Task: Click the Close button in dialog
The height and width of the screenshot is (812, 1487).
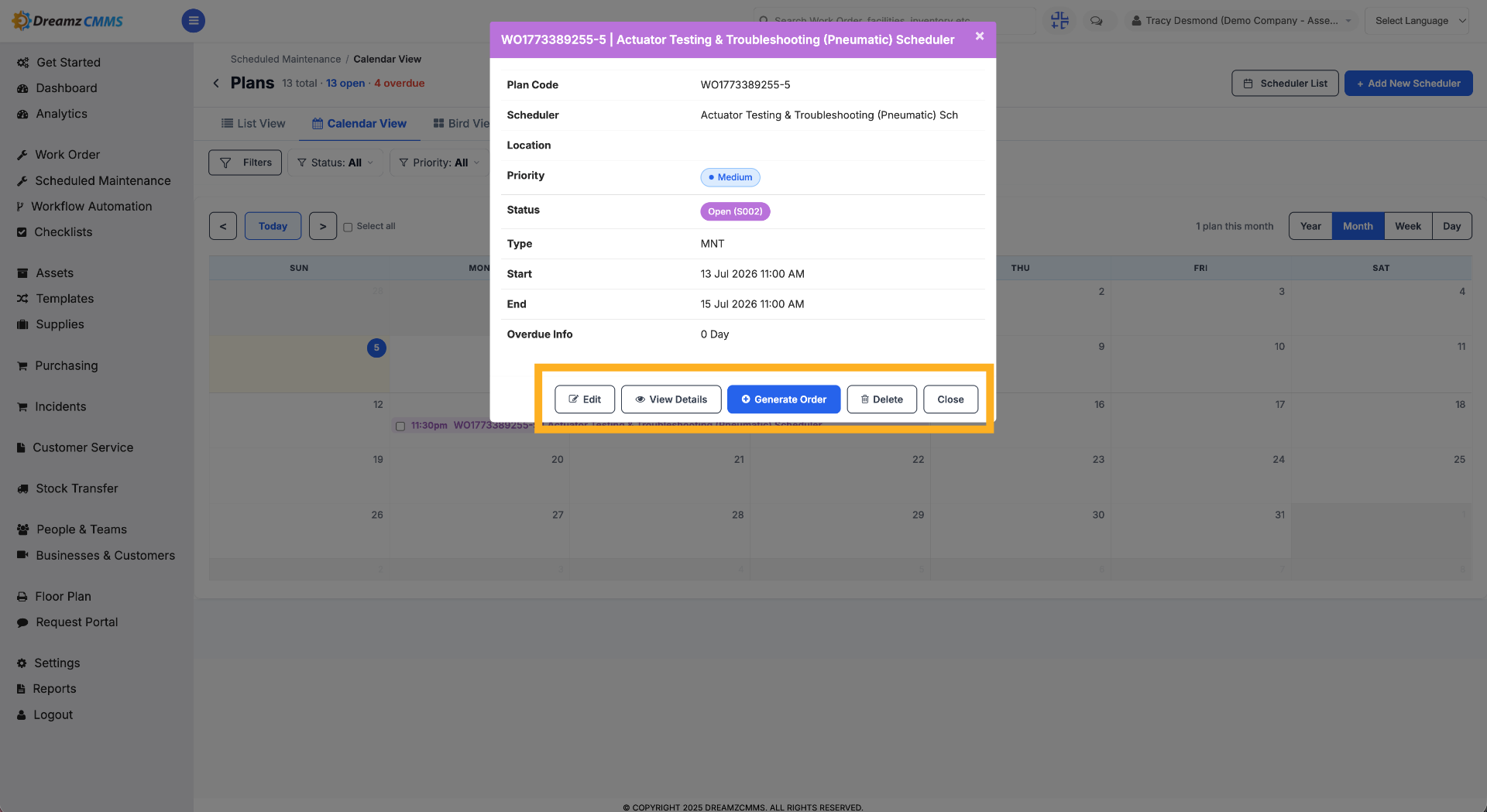Action: 950,399
